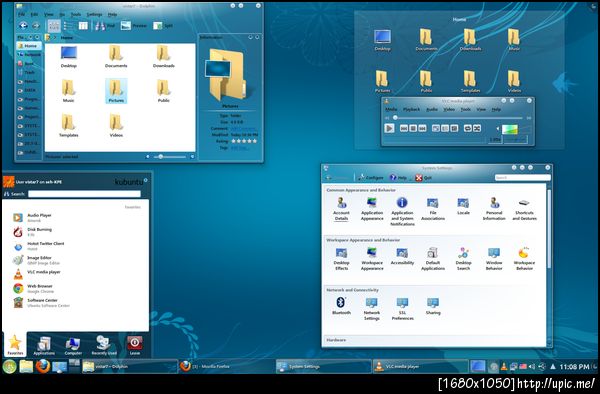Set star rating in Information panel

click(244, 141)
